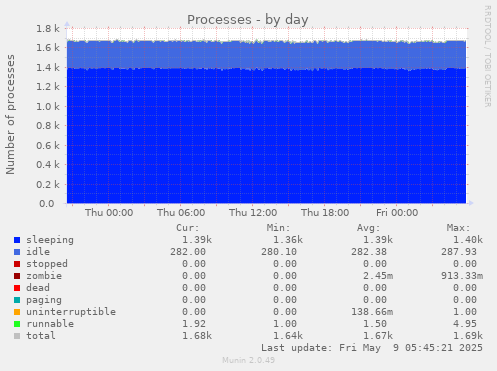Click the 'uninterruptible' legend label
497x371 pixels.
tap(71, 312)
